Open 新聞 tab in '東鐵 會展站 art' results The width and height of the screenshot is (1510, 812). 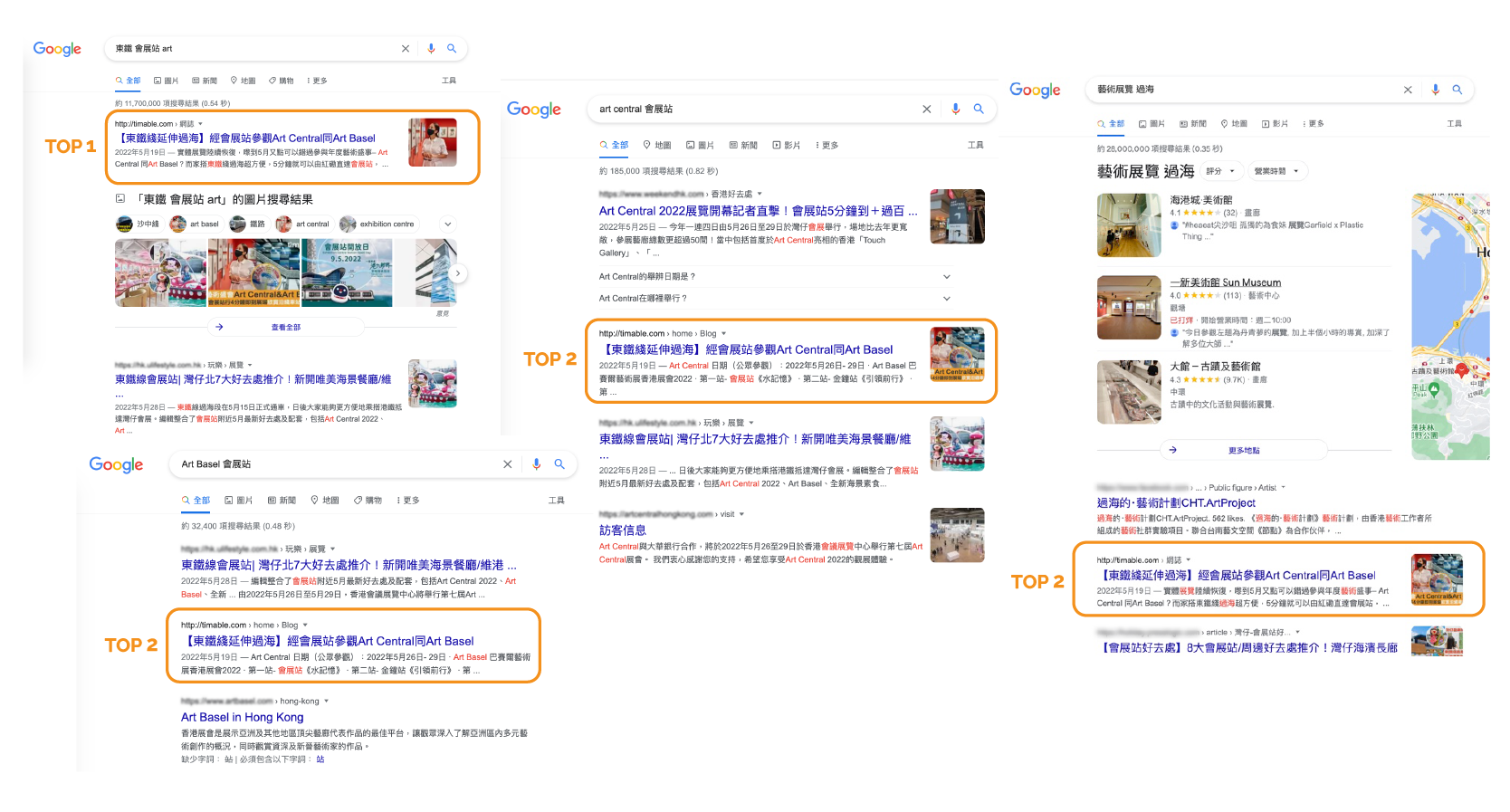(x=205, y=81)
